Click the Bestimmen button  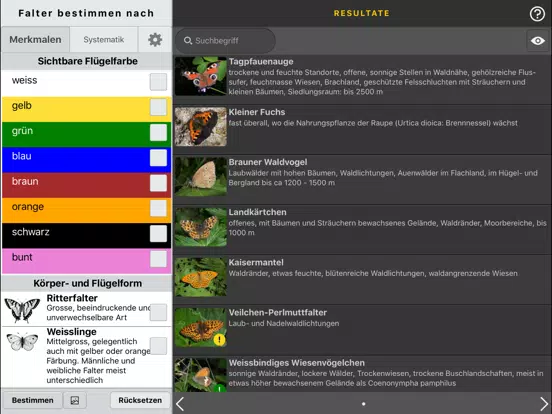pyautogui.click(x=32, y=400)
